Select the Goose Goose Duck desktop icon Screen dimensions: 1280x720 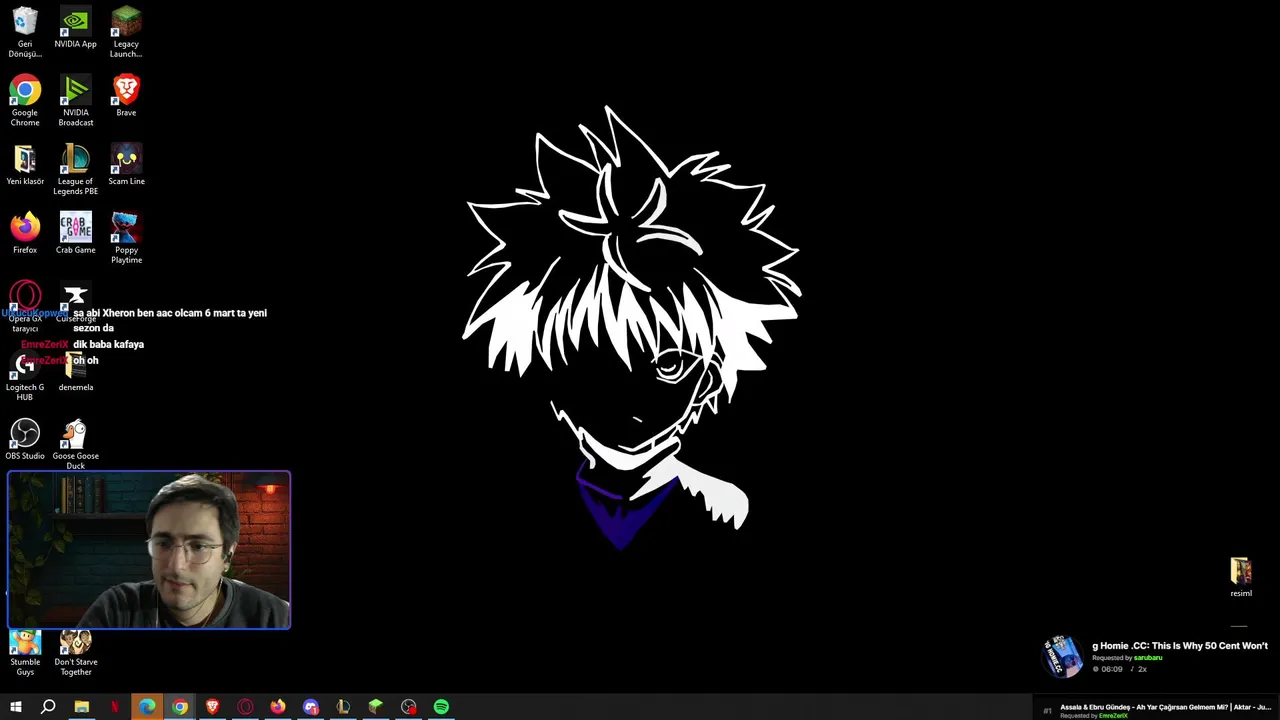[x=75, y=444]
